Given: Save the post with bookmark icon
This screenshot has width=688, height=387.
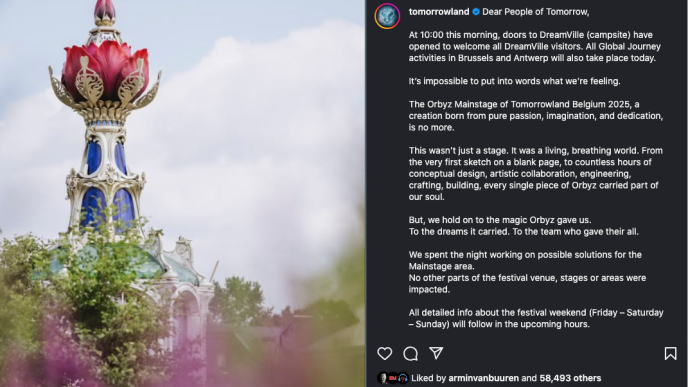Looking at the screenshot, I should [x=670, y=353].
